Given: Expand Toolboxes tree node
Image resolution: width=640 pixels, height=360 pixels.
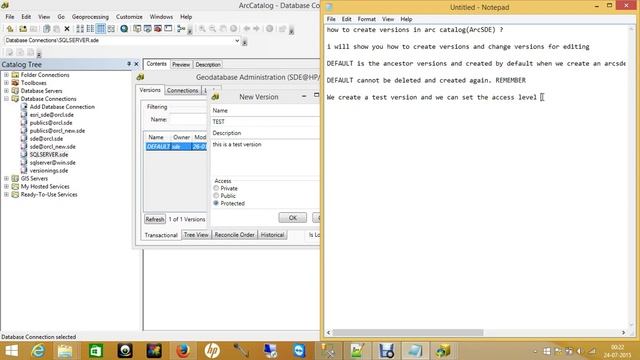Looking at the screenshot, I should [7, 83].
